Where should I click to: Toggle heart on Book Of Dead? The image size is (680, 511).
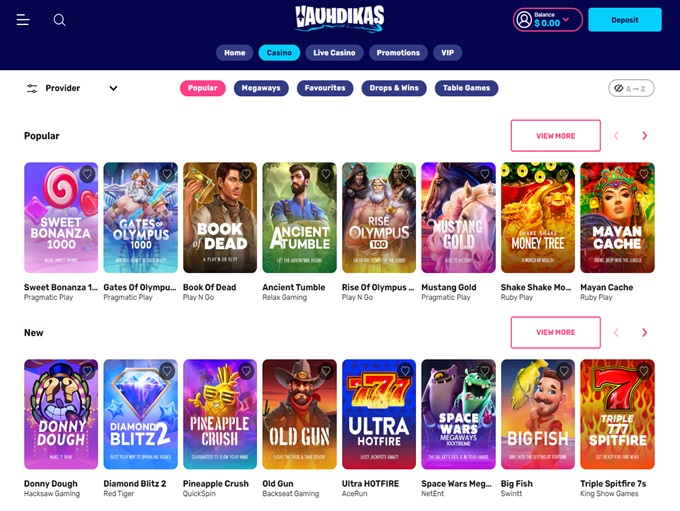tap(246, 174)
